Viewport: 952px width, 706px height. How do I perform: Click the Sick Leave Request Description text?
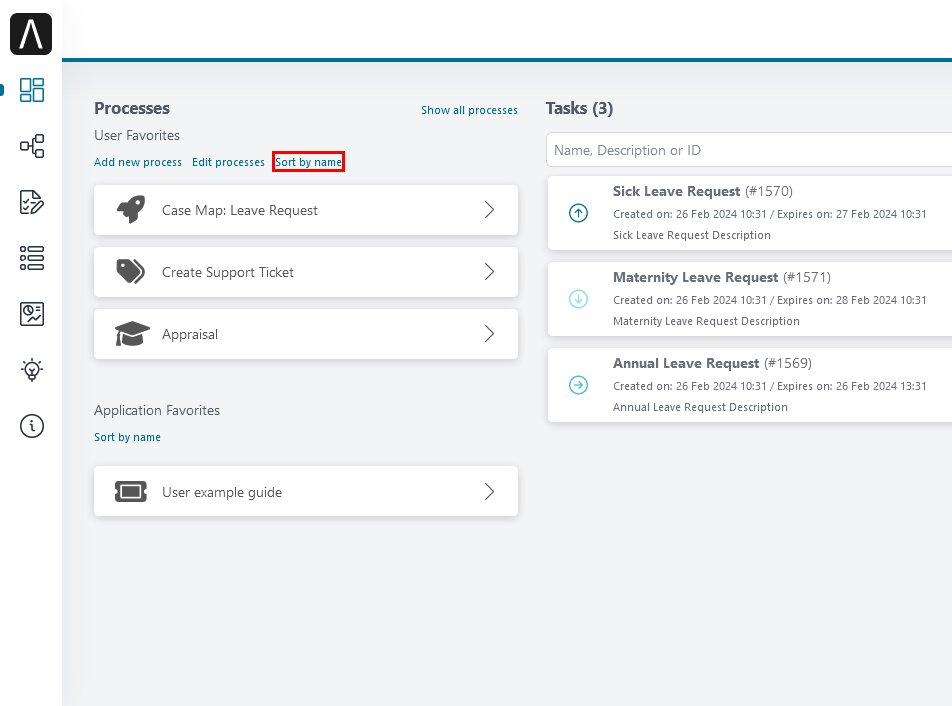coord(692,235)
